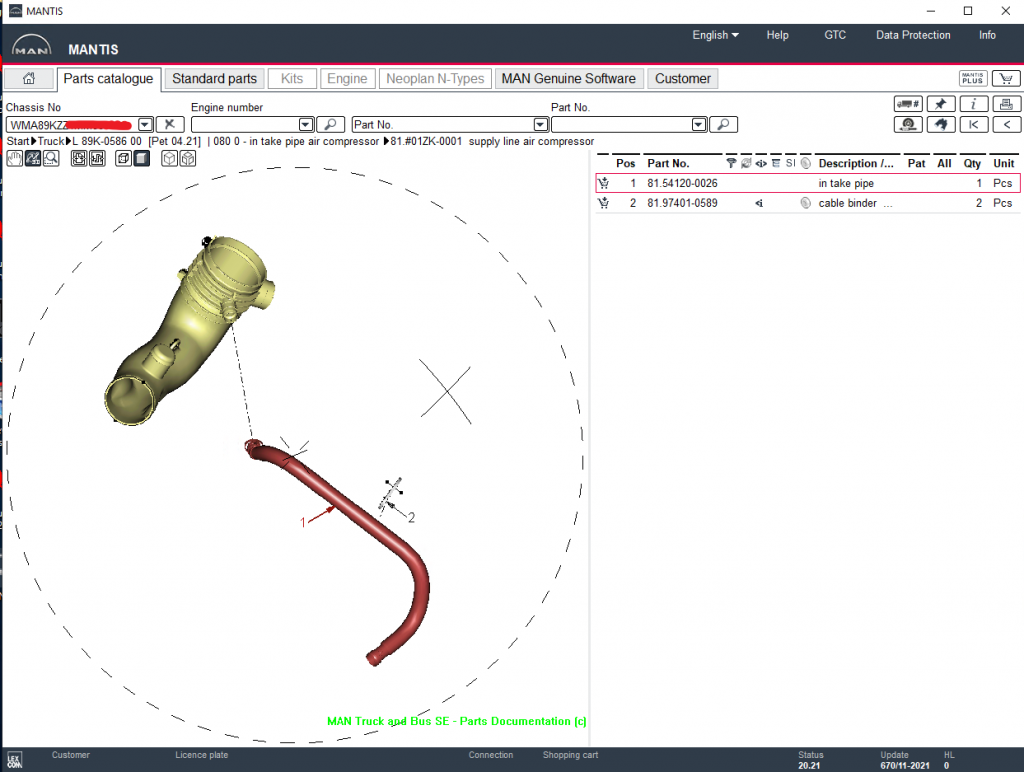Image resolution: width=1024 pixels, height=772 pixels.
Task: Expand the Chassis No dropdown
Action: (x=145, y=125)
